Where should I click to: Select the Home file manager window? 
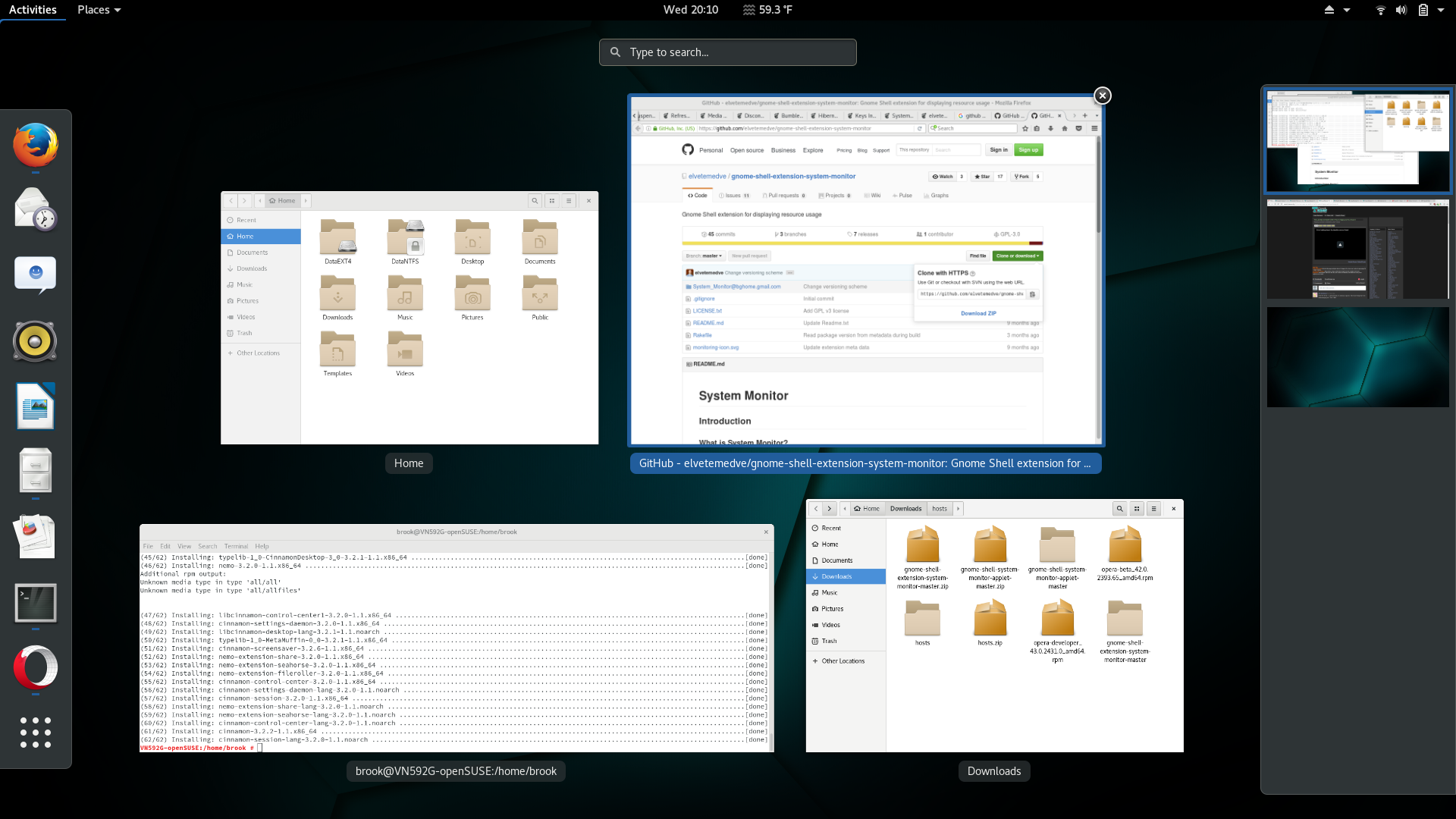[x=409, y=318]
